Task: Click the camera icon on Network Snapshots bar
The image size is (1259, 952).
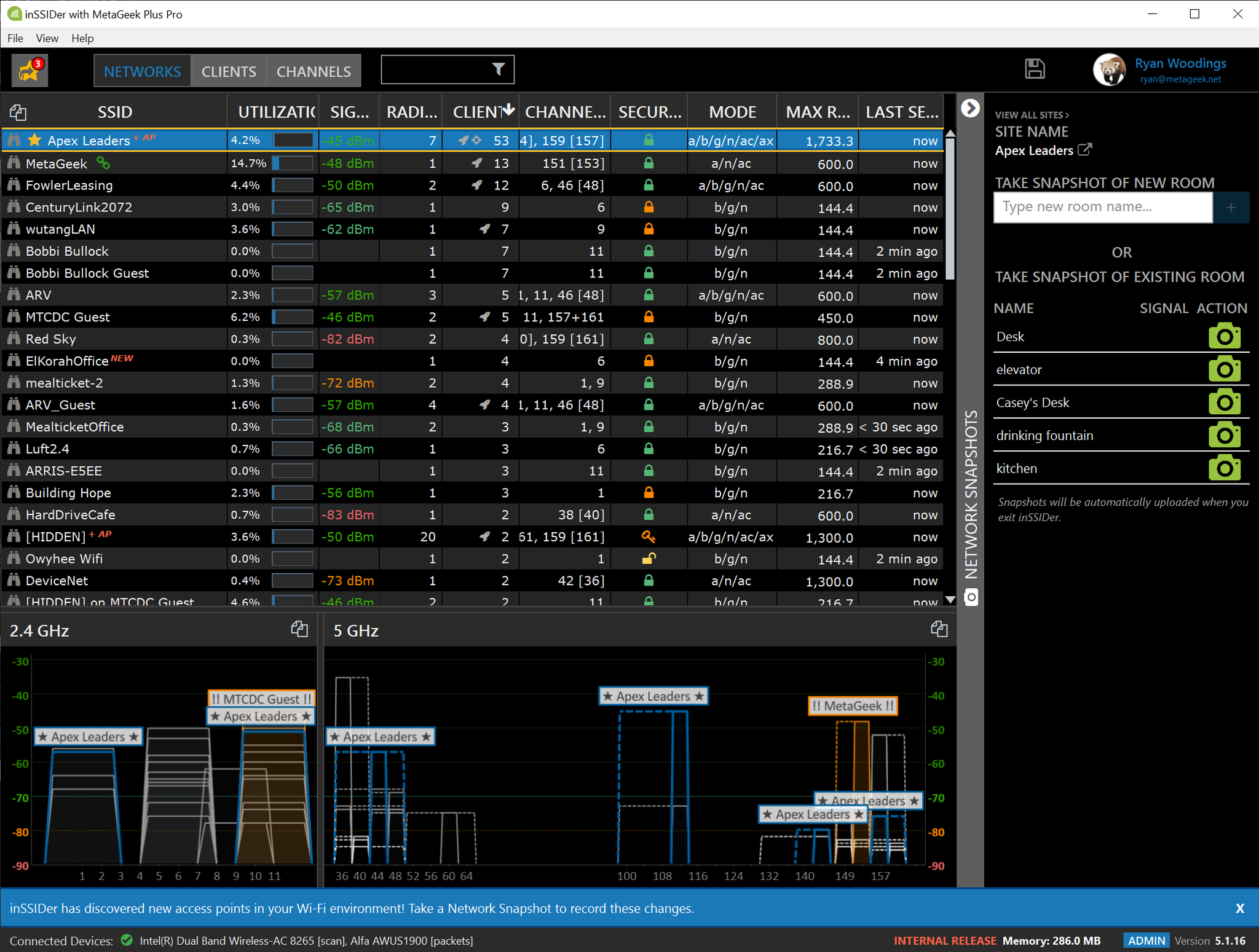Action: (x=971, y=597)
